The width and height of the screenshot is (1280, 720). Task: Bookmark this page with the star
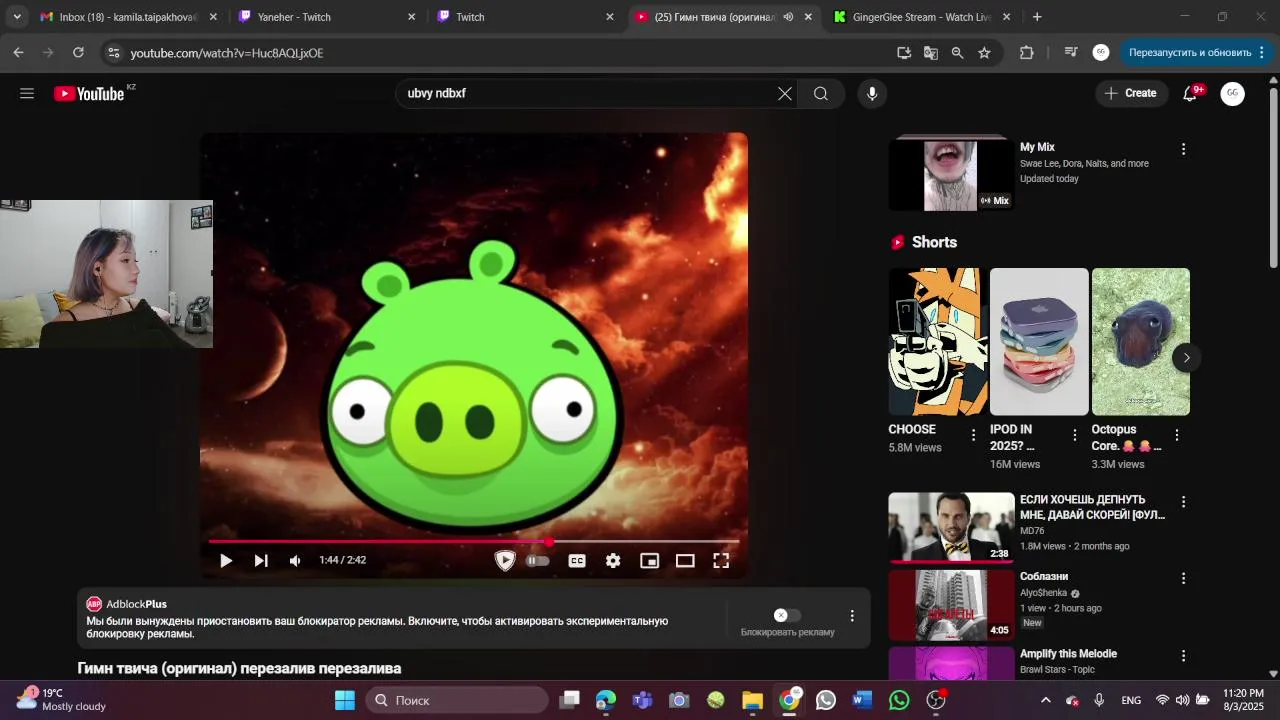point(984,53)
